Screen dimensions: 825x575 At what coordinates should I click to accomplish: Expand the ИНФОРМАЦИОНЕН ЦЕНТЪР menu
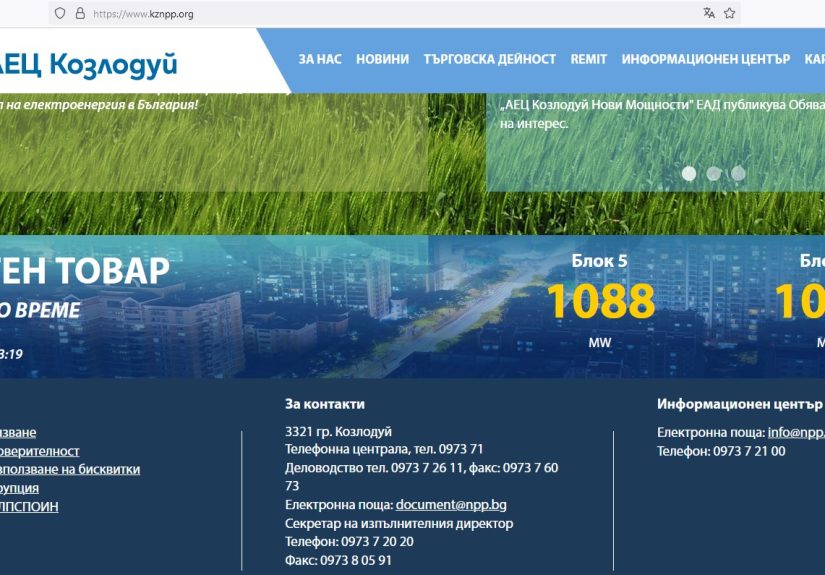click(x=705, y=59)
